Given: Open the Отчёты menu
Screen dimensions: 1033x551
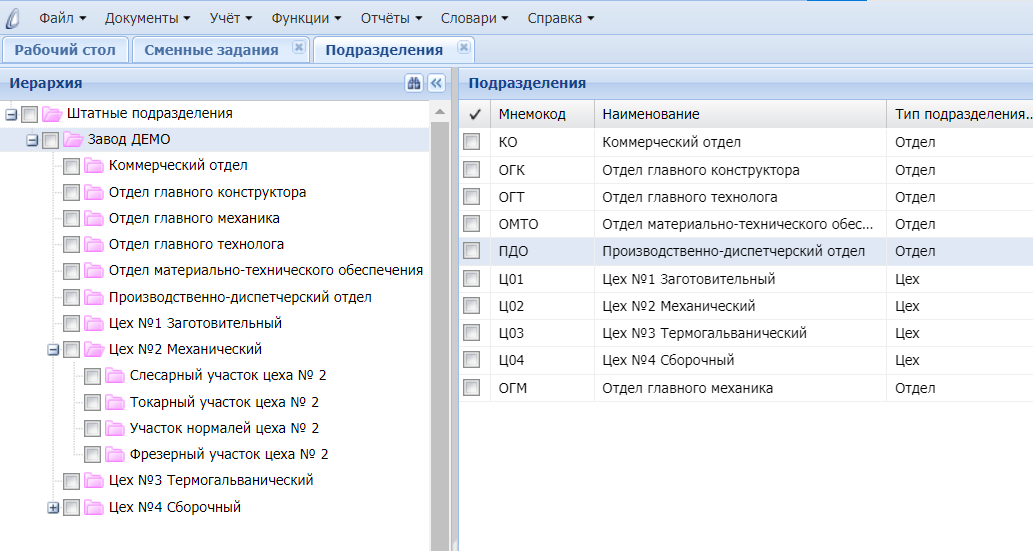Looking at the screenshot, I should point(389,18).
